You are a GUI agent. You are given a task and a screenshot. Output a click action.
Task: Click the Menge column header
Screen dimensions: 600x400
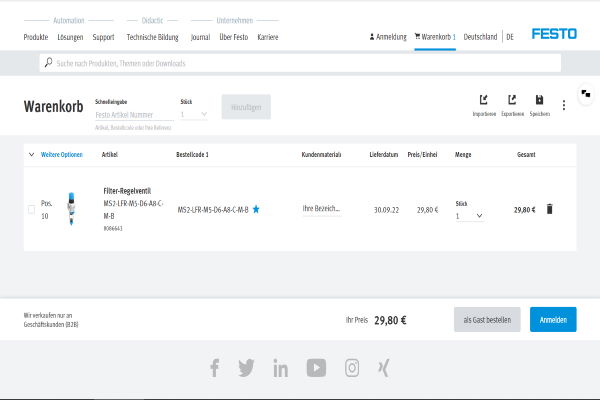(463, 155)
